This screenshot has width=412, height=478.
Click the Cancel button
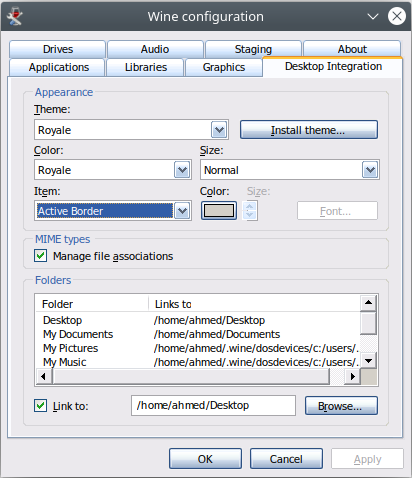click(x=286, y=459)
